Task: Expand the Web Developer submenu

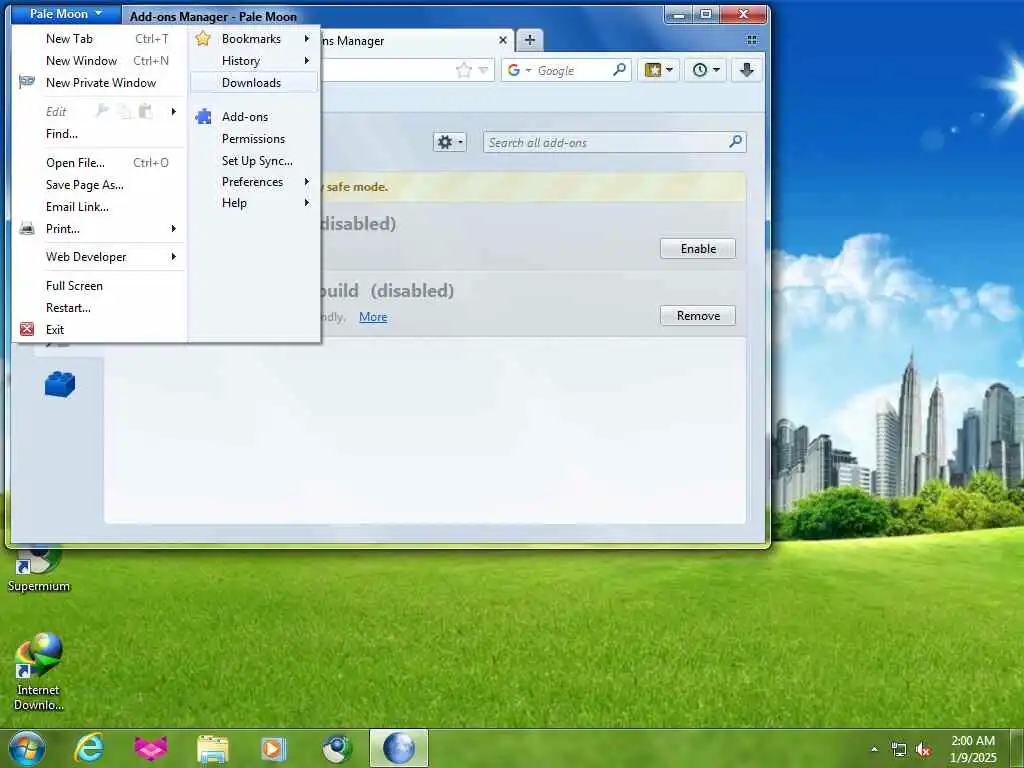Action: click(x=174, y=257)
